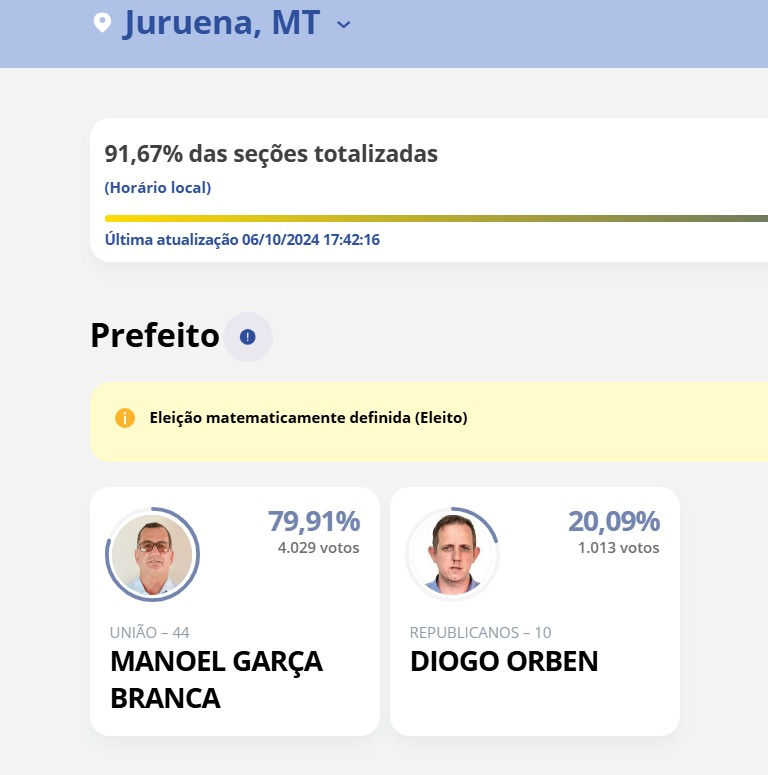Image resolution: width=768 pixels, height=775 pixels.
Task: Click the 20,09% vote percentage
Action: pyautogui.click(x=614, y=521)
